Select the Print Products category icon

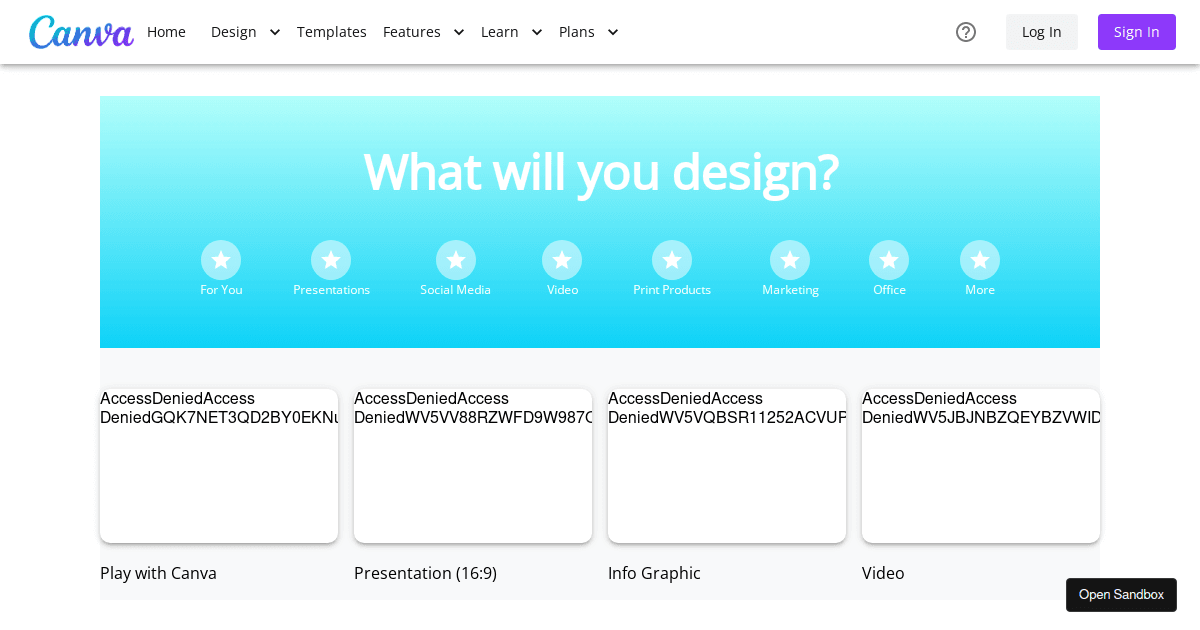point(671,260)
